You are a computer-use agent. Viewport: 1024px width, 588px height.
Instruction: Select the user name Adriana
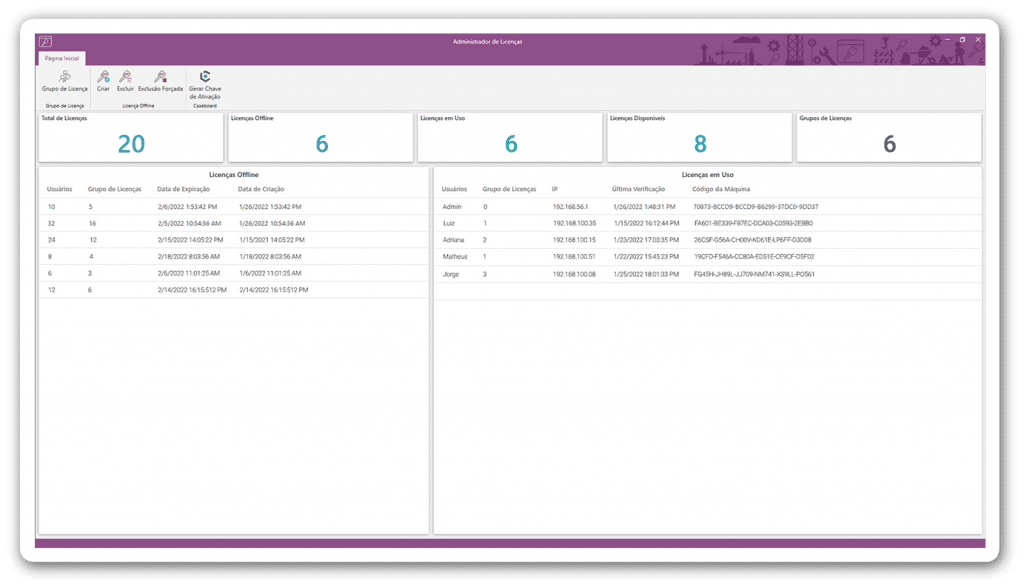point(453,240)
